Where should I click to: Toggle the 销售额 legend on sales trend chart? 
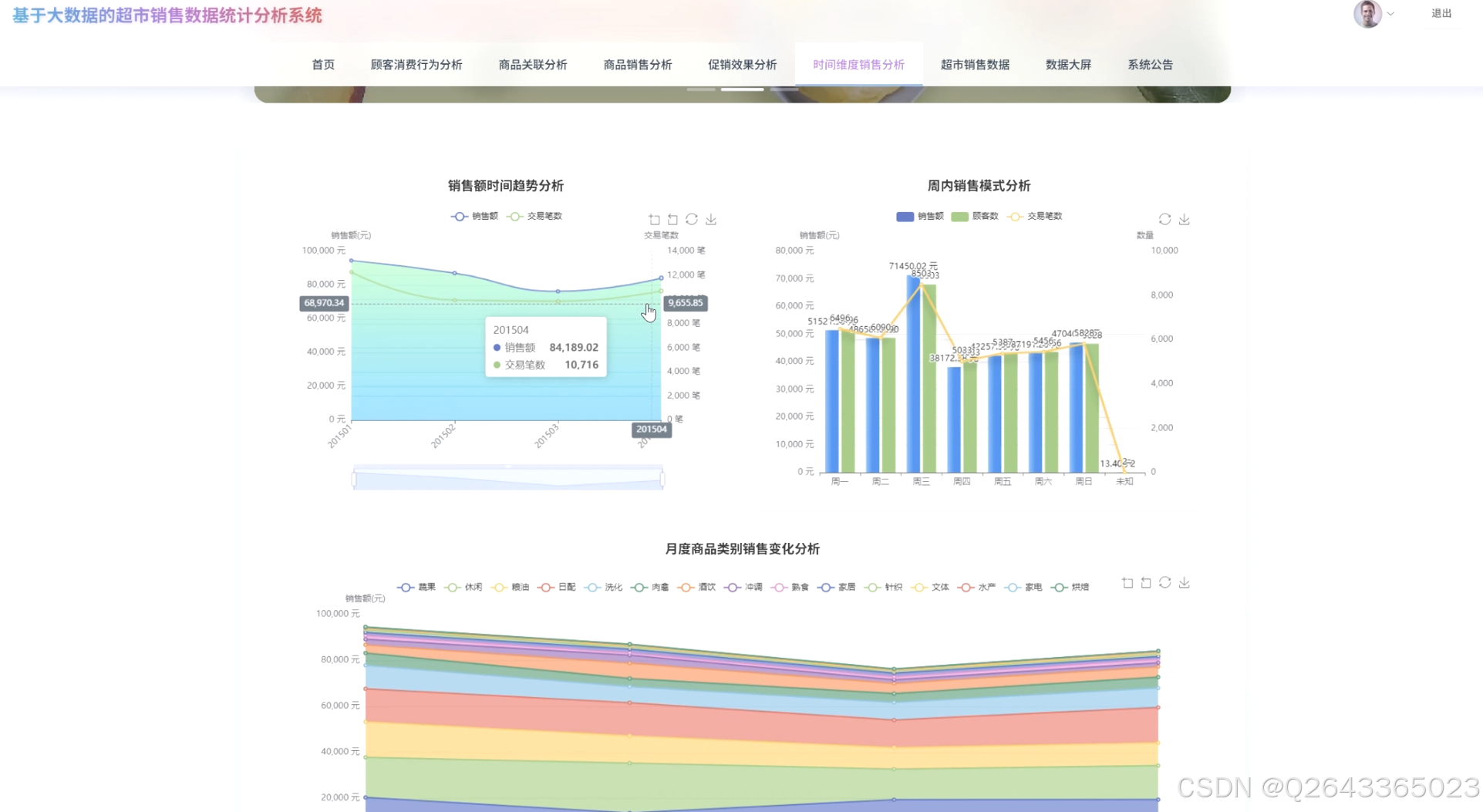(473, 217)
